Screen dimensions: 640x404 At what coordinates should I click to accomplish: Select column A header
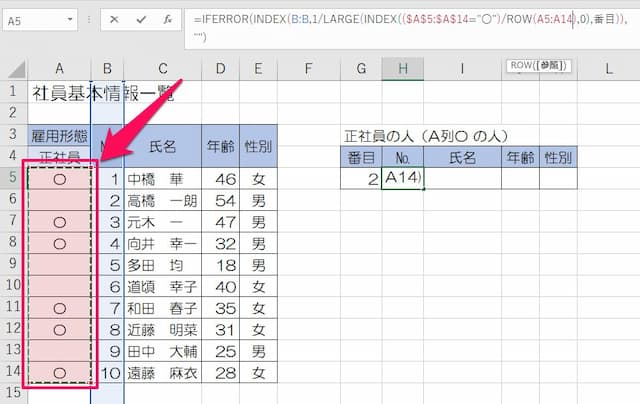(59, 69)
